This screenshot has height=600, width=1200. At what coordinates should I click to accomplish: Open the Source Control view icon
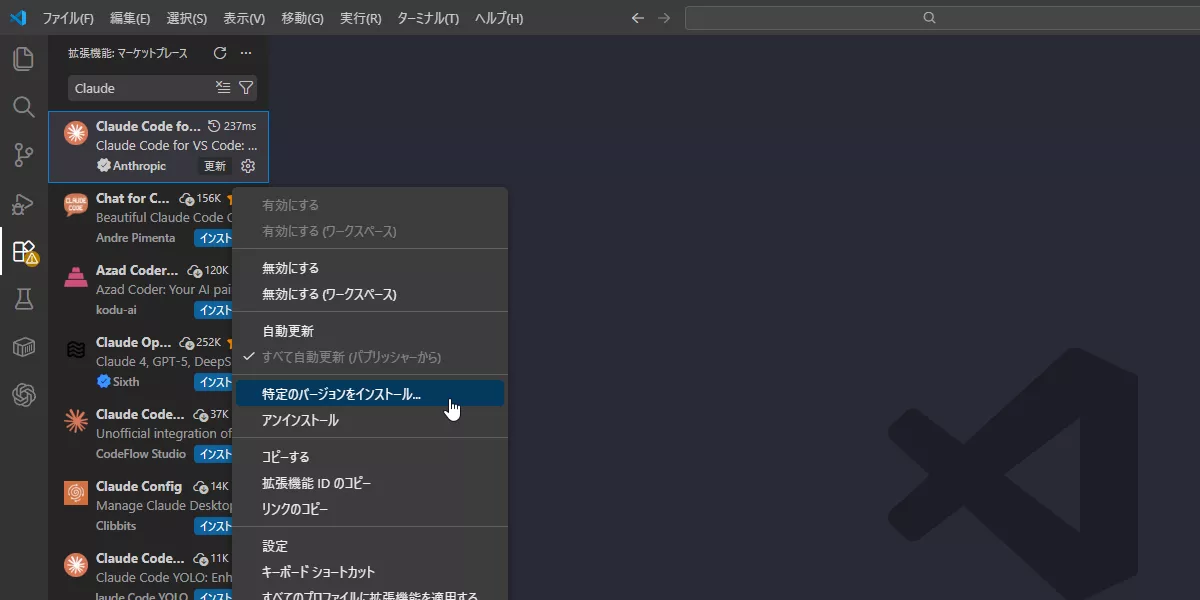click(x=22, y=155)
